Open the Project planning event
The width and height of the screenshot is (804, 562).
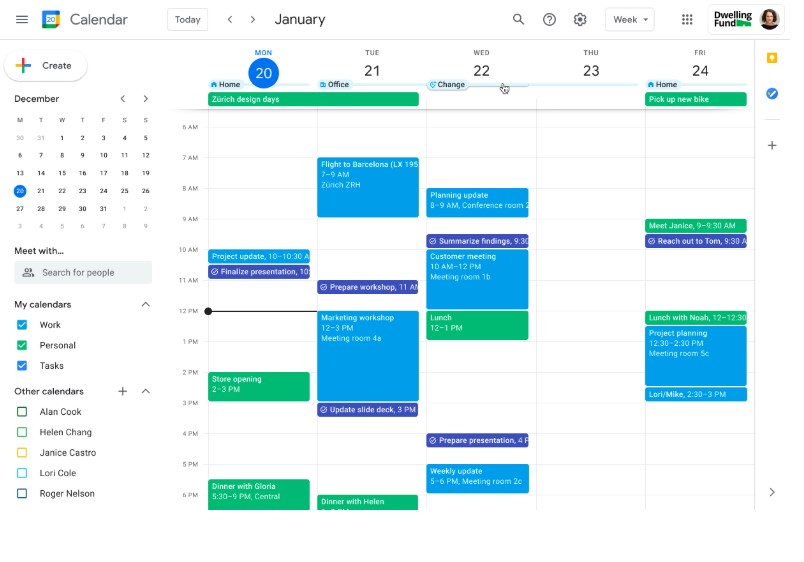(696, 356)
